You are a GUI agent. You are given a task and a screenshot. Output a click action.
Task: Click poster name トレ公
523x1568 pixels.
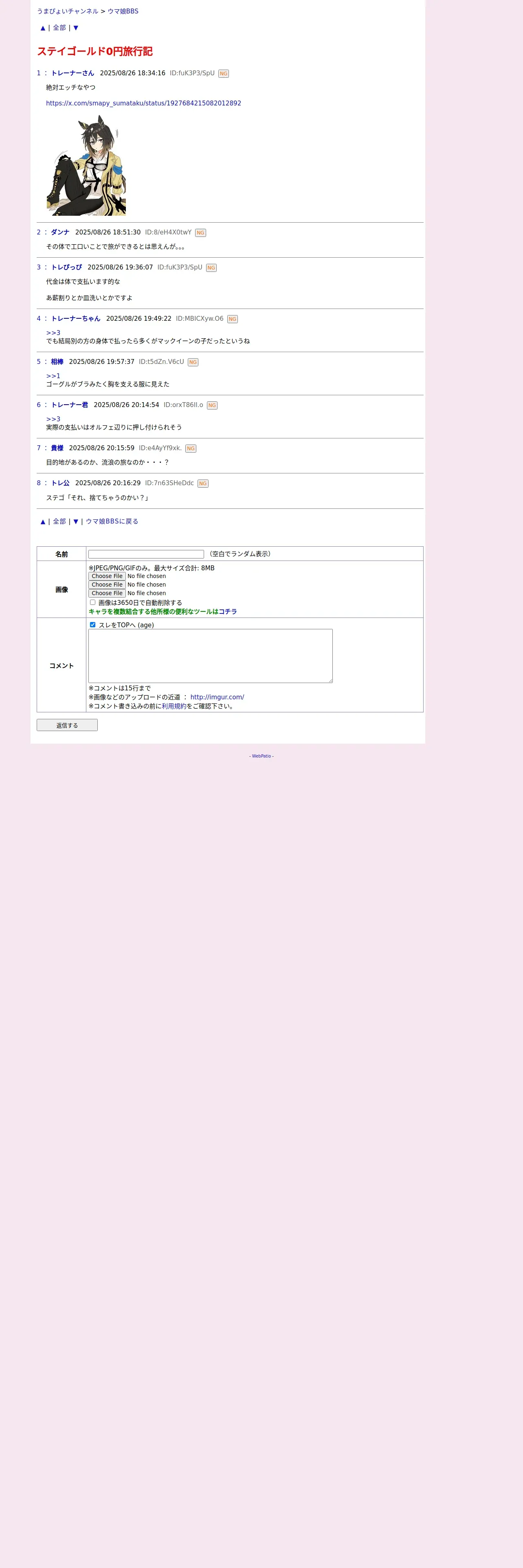pyautogui.click(x=60, y=483)
